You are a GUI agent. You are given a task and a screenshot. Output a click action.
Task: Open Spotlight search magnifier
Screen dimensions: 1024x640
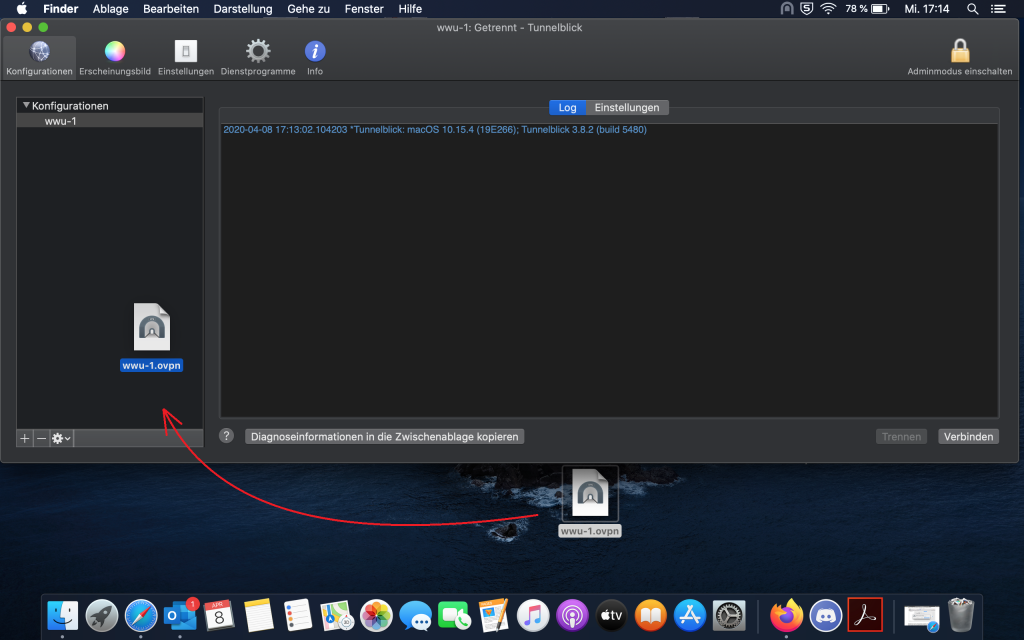(972, 8)
